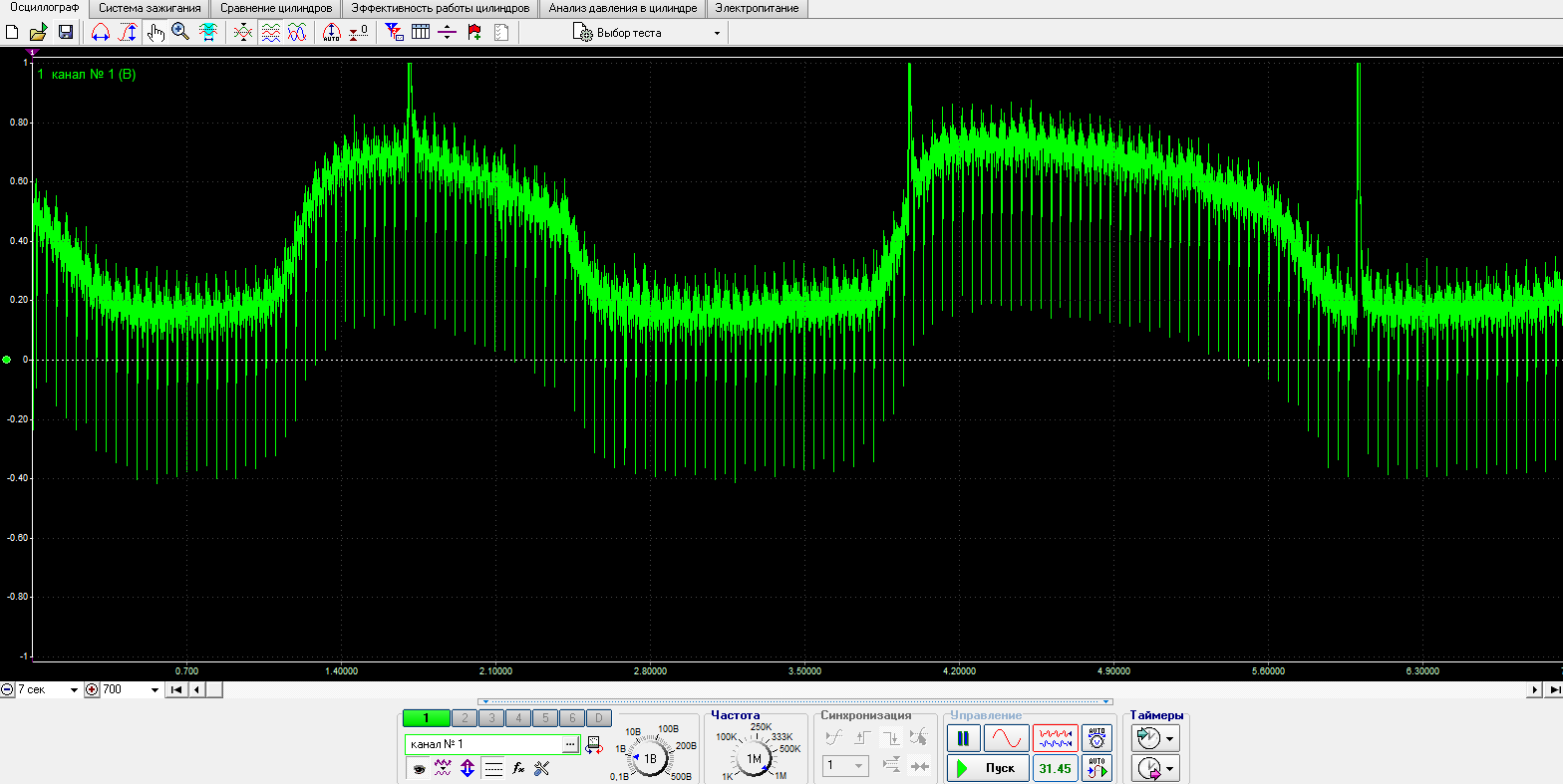Click the pause button in Управление
Screen dimensions: 1563x784
click(x=963, y=738)
